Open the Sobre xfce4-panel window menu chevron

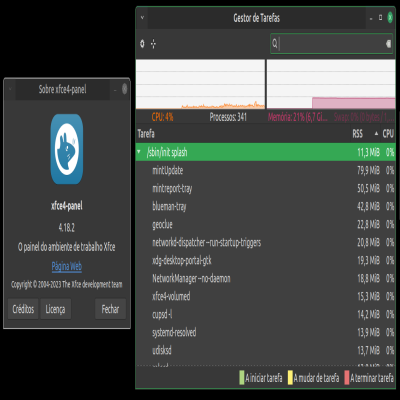coord(10,89)
